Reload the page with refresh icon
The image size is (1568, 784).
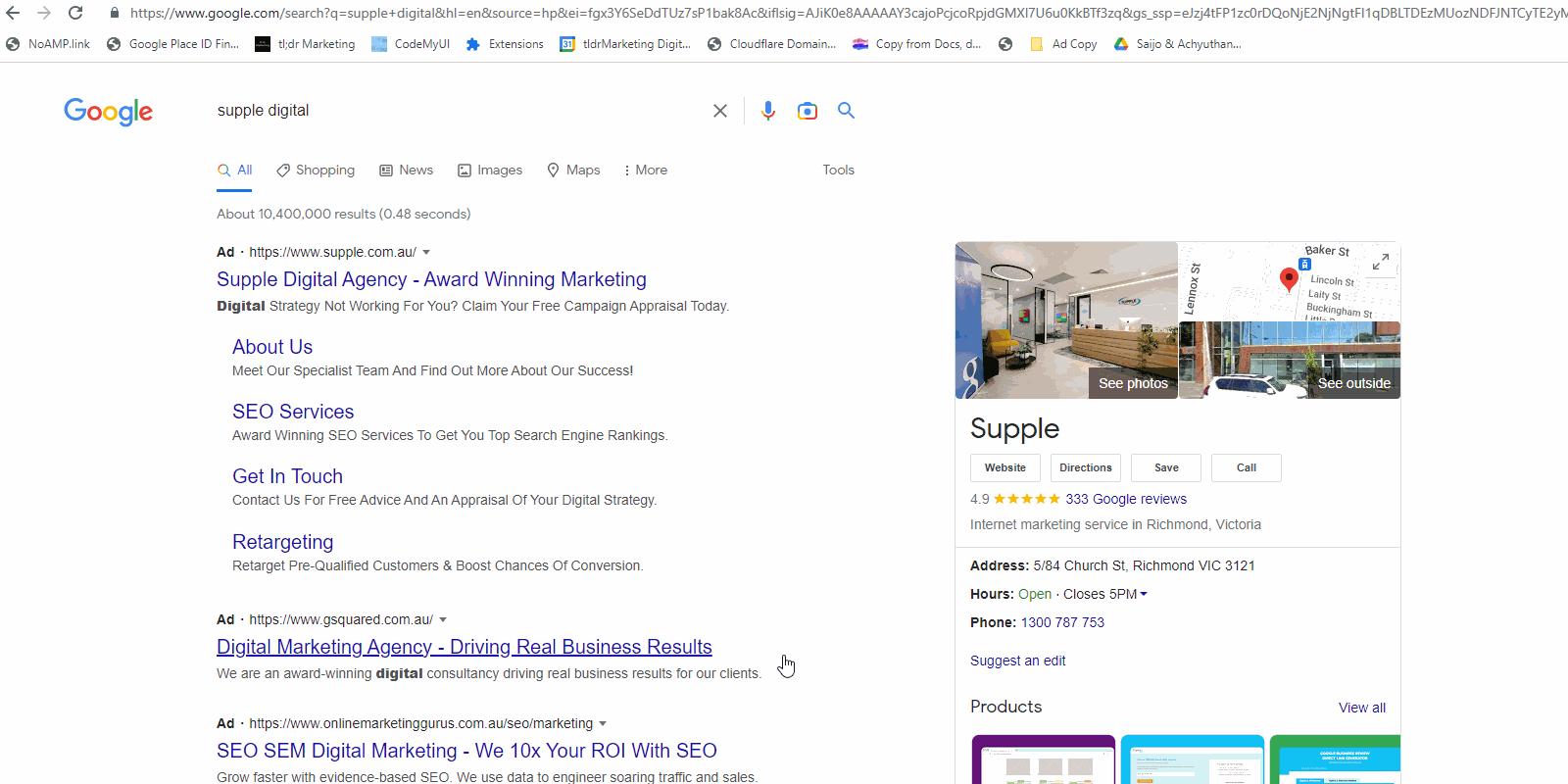click(x=75, y=13)
